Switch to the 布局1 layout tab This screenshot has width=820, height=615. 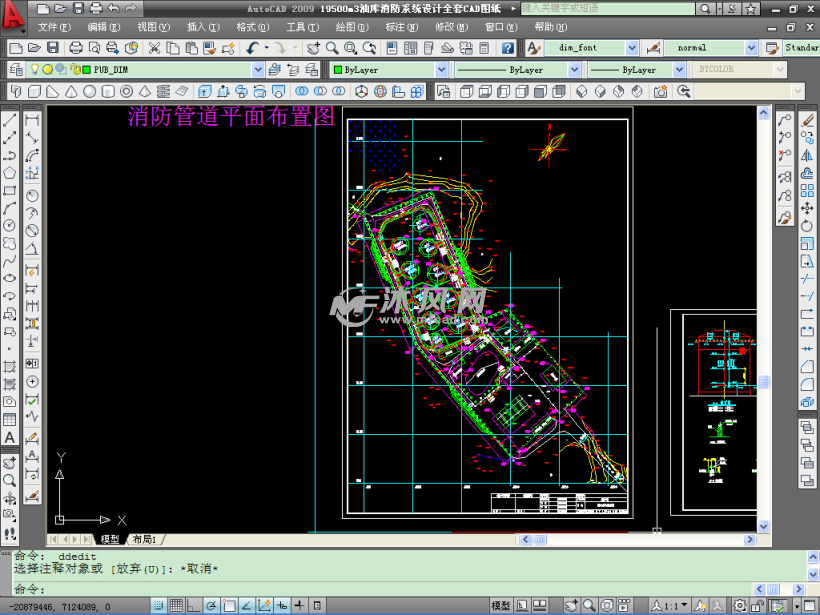(144, 540)
